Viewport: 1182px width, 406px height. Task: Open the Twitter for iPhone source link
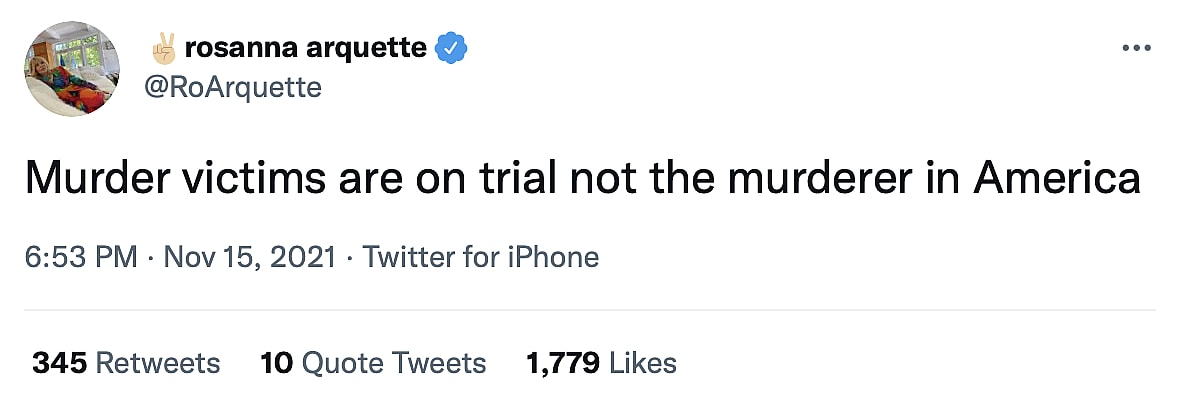tap(480, 257)
